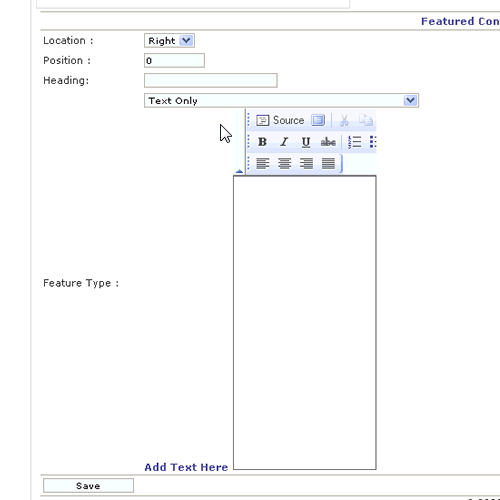The image size is (500, 500).
Task: Click into the Heading input field
Action: (211, 80)
